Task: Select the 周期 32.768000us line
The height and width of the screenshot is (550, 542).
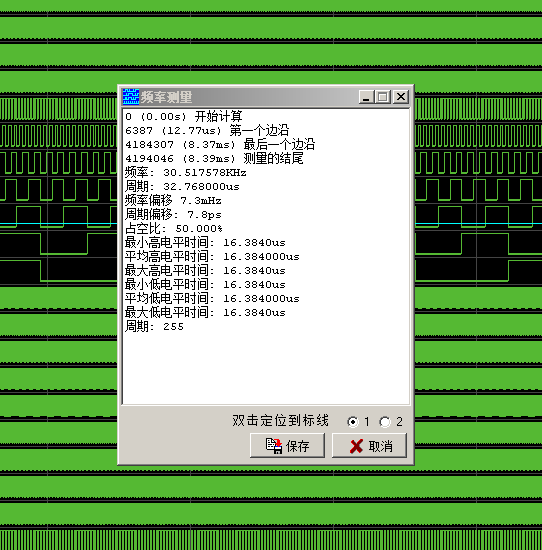Action: 182,187
